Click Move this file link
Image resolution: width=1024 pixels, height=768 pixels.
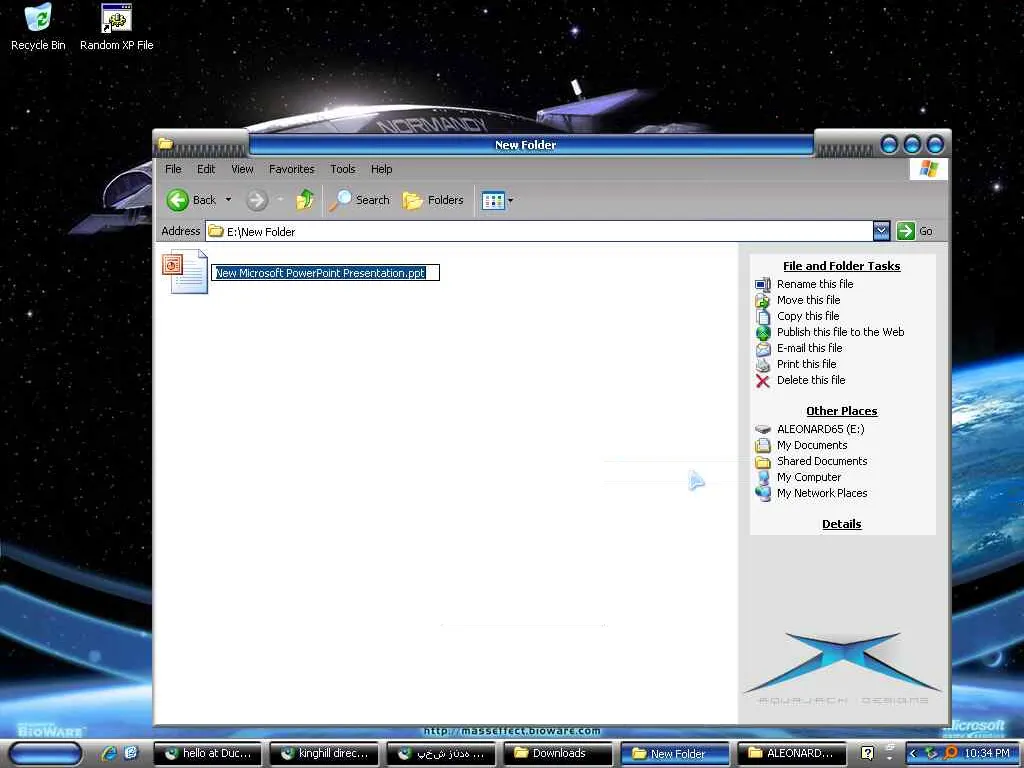(808, 300)
